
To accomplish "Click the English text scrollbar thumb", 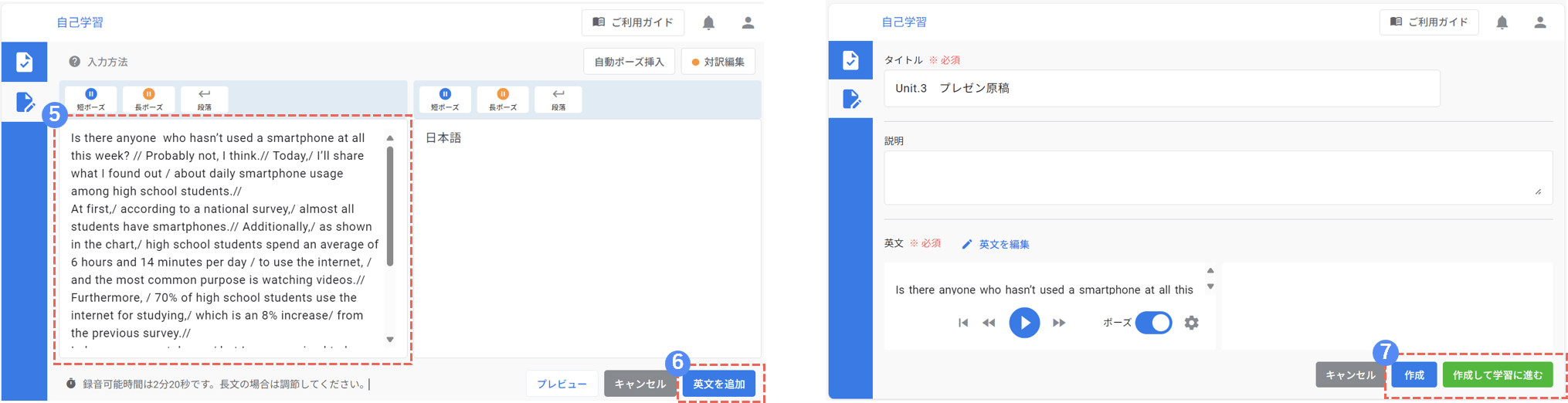I will 390,206.
